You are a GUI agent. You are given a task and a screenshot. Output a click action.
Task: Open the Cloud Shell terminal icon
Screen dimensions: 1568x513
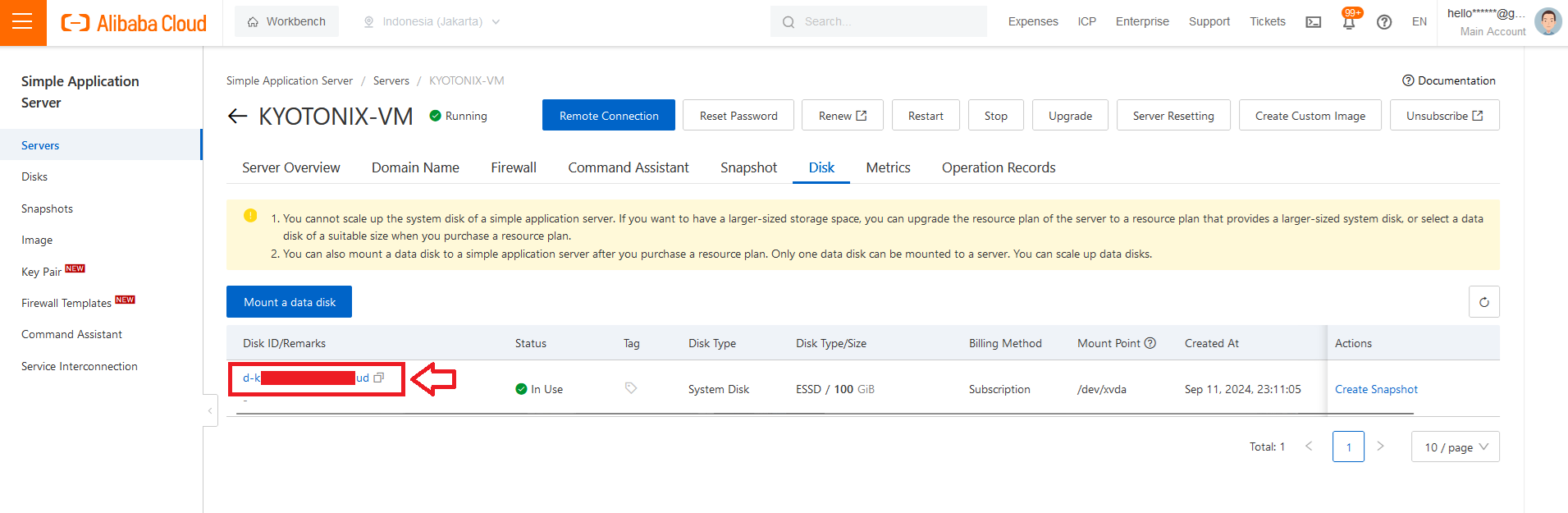click(x=1314, y=22)
